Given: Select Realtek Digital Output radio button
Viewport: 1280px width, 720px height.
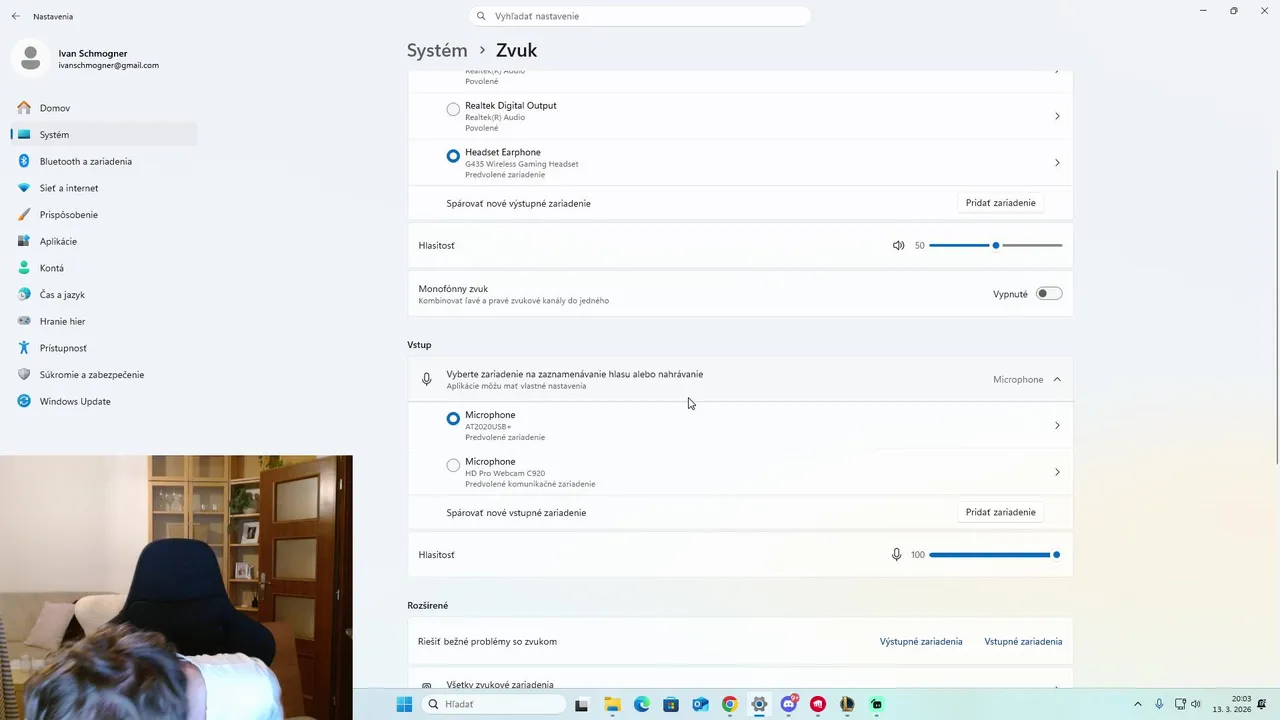Looking at the screenshot, I should click(453, 109).
